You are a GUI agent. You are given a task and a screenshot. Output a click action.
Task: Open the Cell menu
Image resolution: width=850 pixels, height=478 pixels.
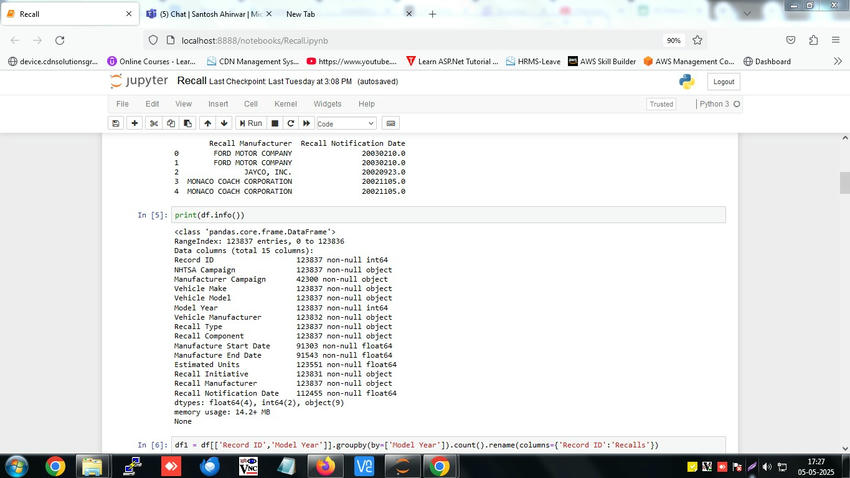tap(250, 104)
